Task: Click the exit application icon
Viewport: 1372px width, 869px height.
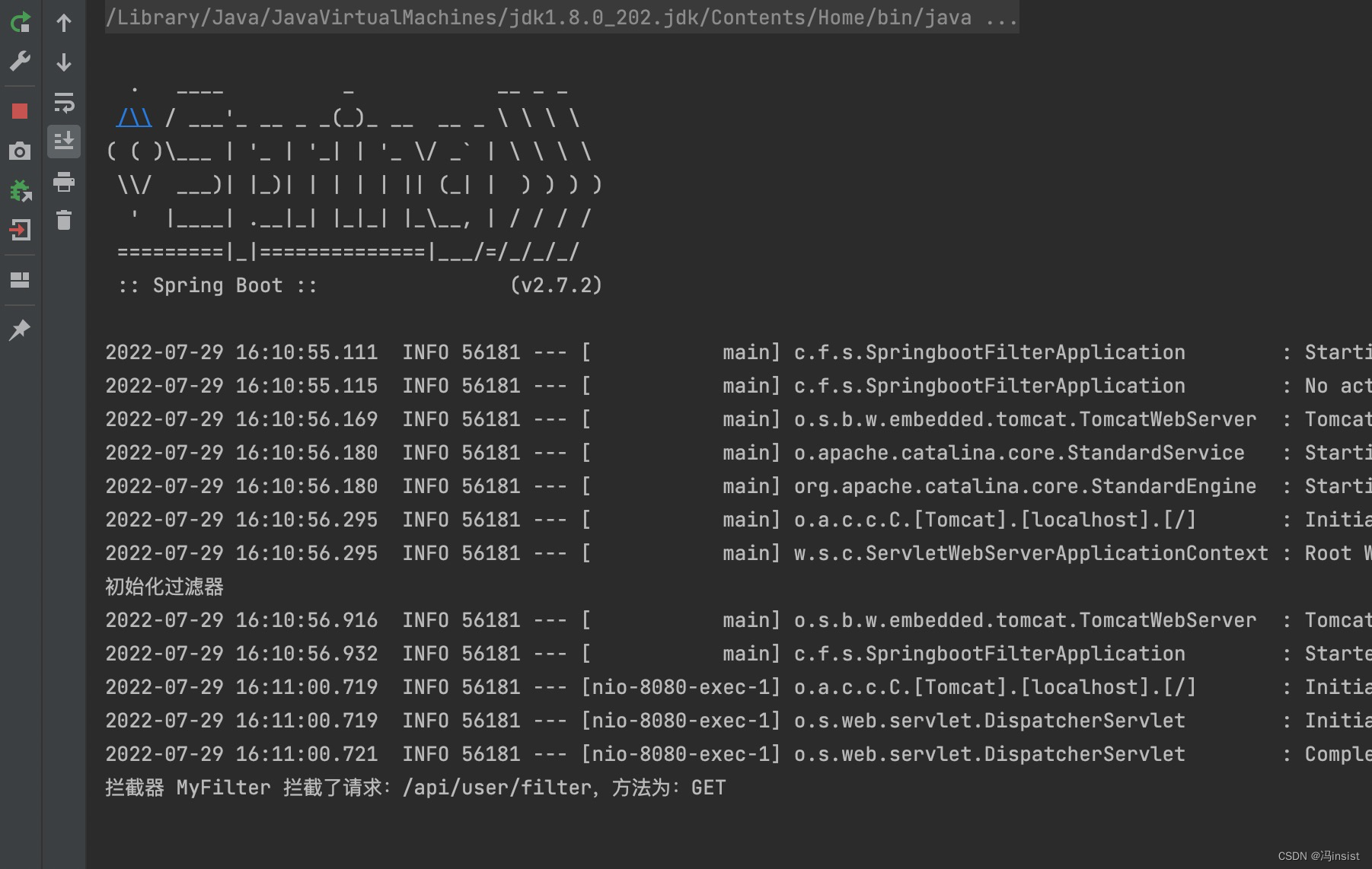Action: pos(20,230)
